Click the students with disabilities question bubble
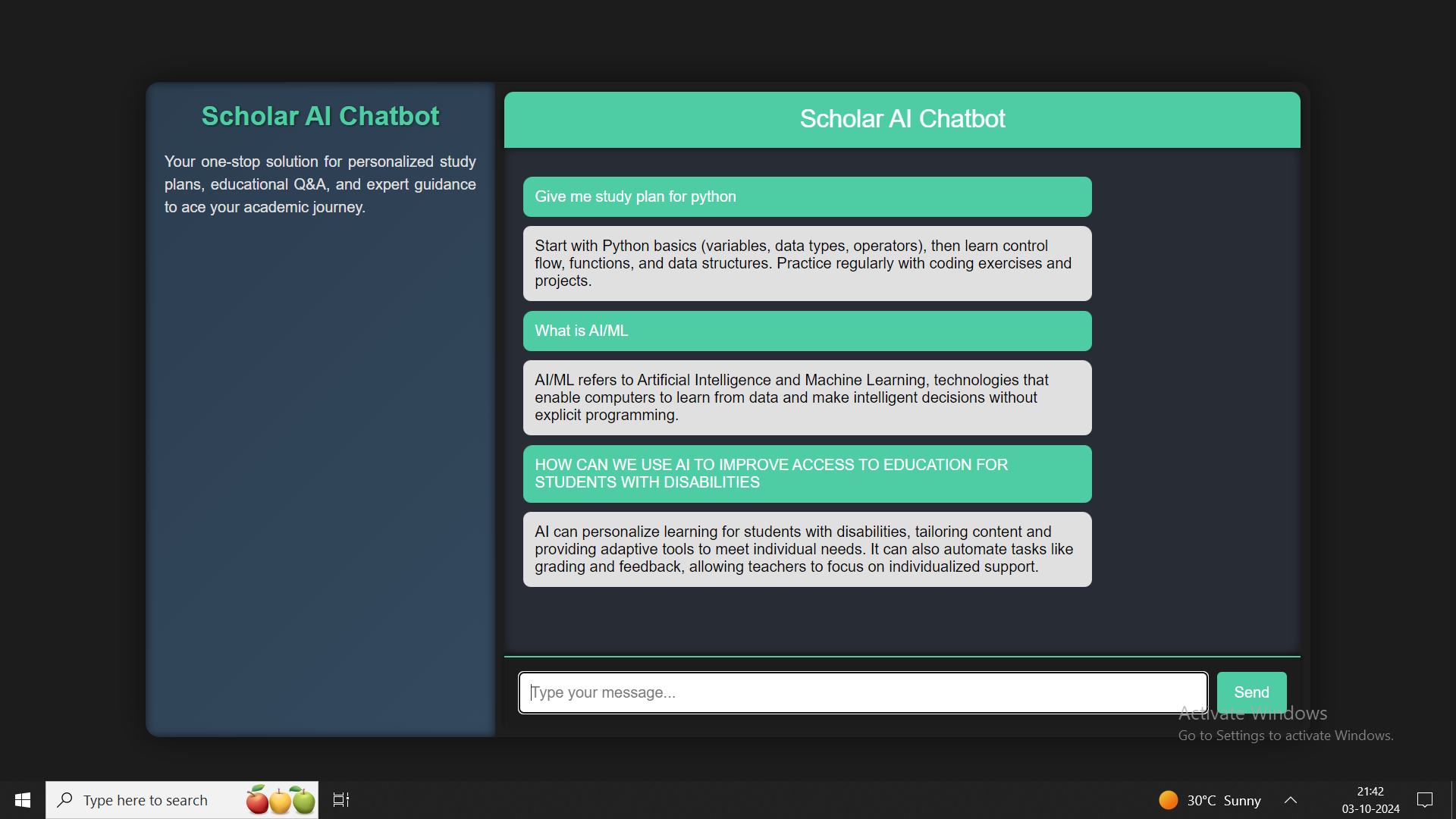The image size is (1456, 819). (807, 473)
